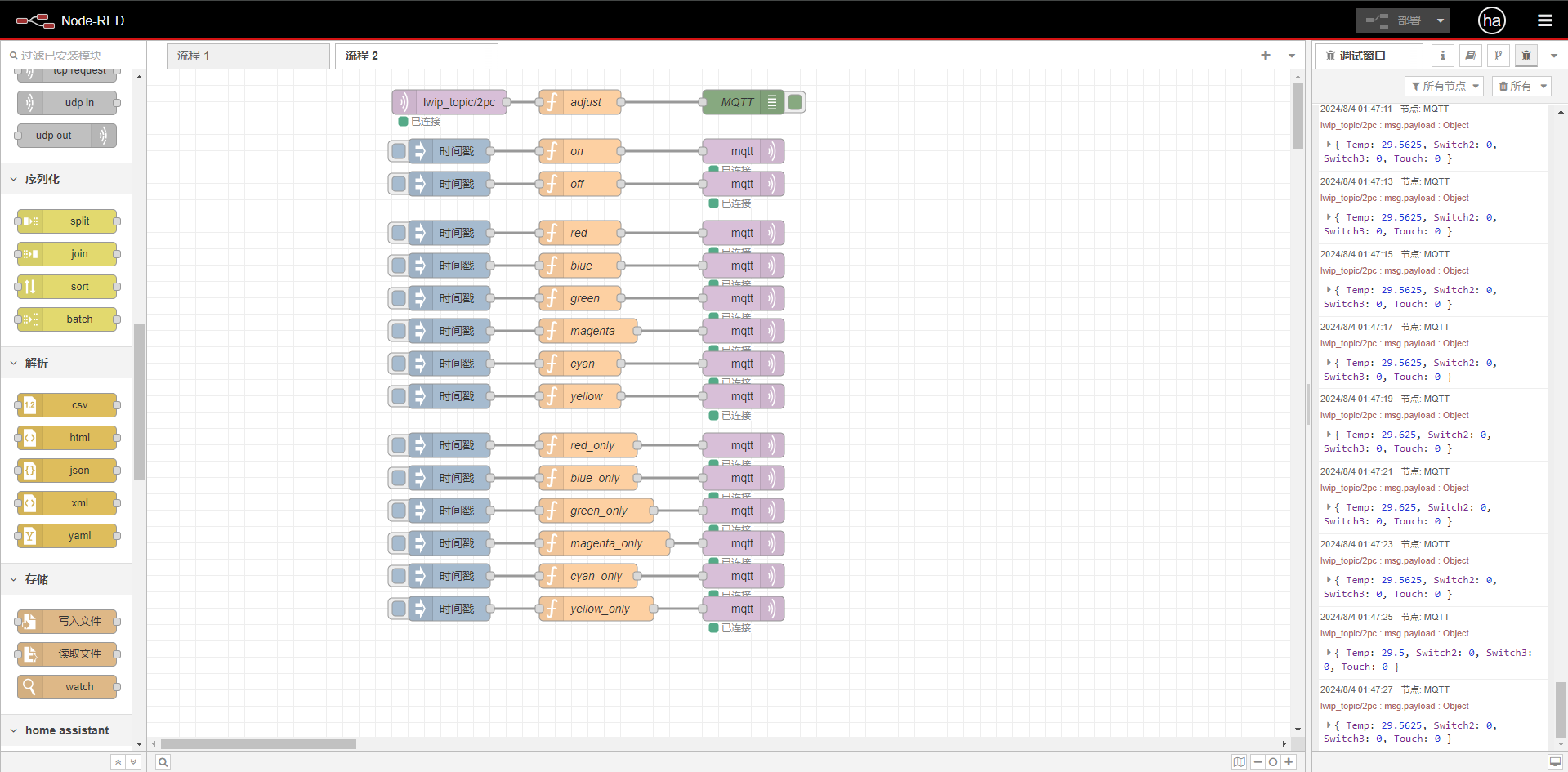Image resolution: width=1568 pixels, height=772 pixels.
Task: Open the clear 所有 options dropdown arrow
Action: (1543, 86)
